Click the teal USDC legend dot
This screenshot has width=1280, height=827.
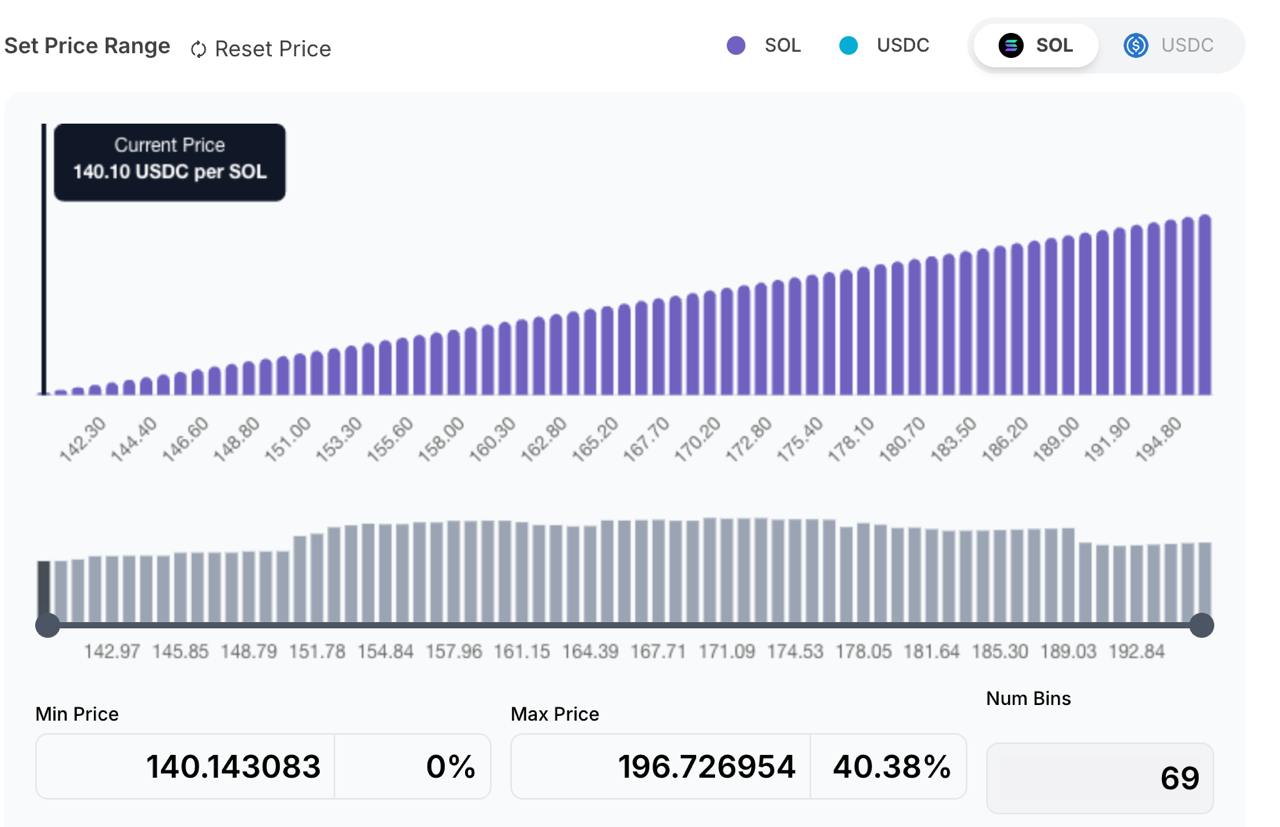[848, 45]
